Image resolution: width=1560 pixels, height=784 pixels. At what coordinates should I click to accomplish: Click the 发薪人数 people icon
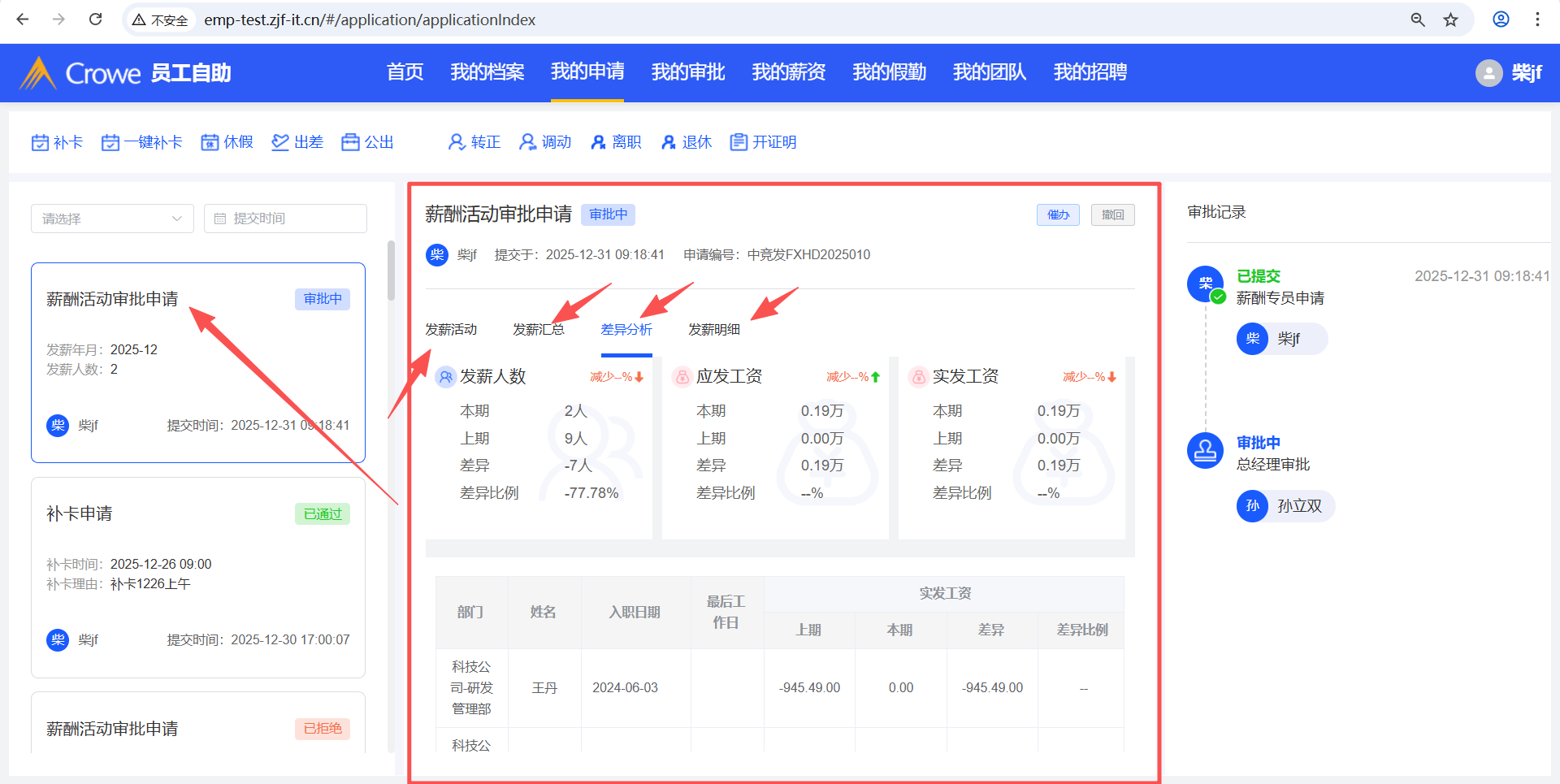pos(445,377)
